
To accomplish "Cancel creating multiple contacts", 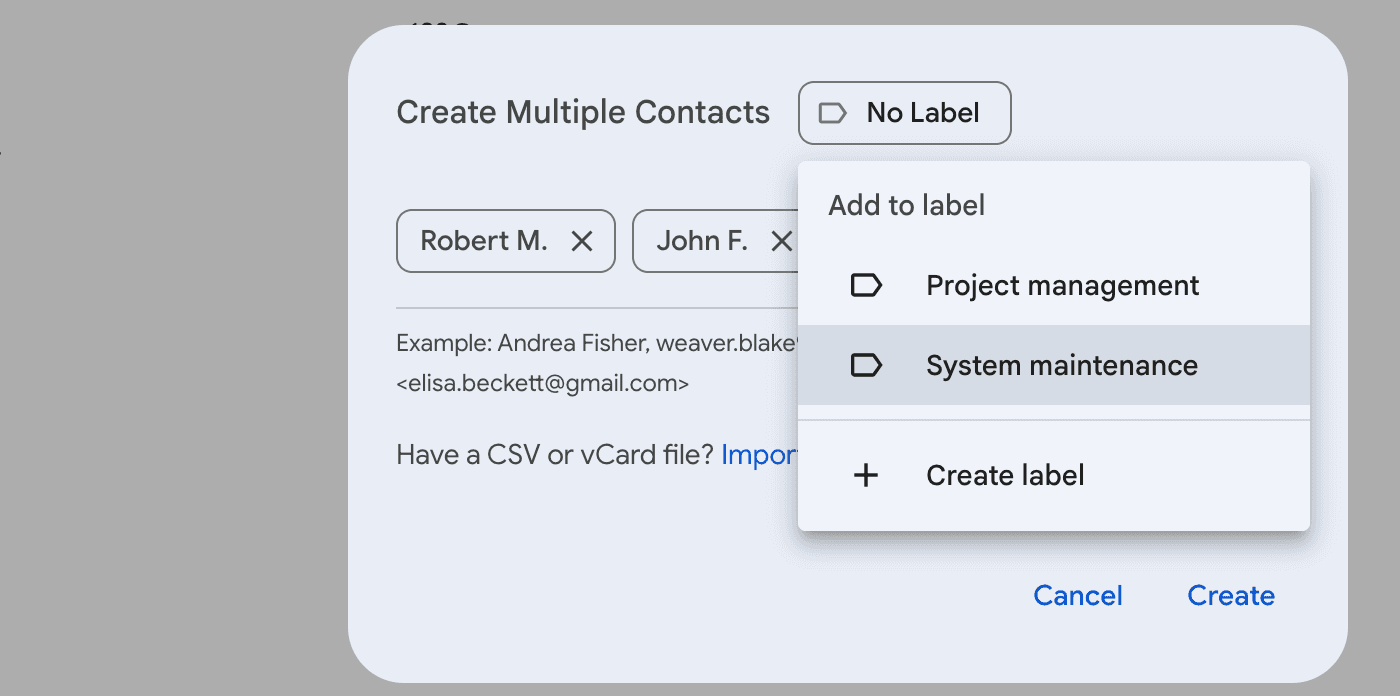I will point(1077,595).
